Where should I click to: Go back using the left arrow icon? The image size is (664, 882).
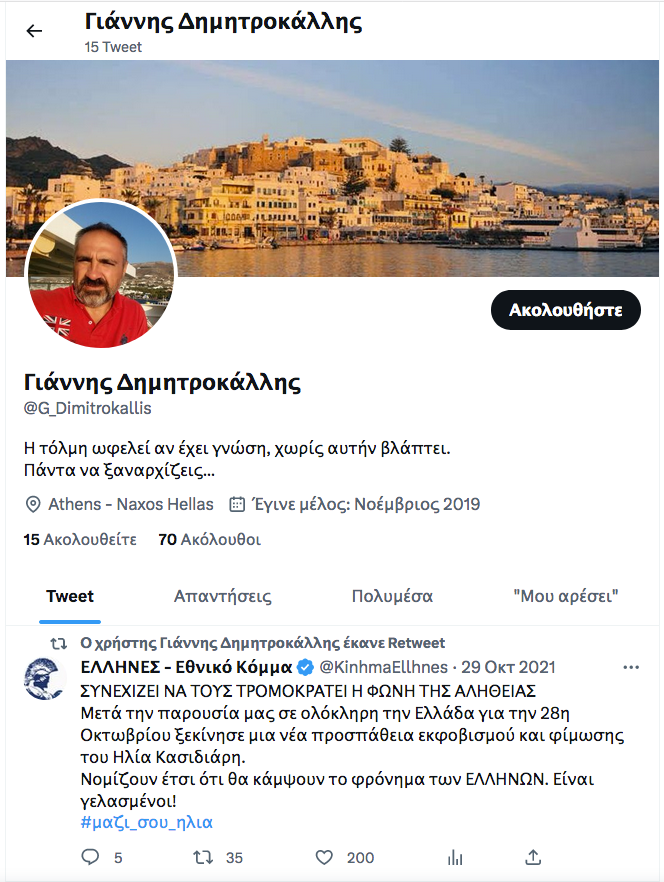point(34,31)
